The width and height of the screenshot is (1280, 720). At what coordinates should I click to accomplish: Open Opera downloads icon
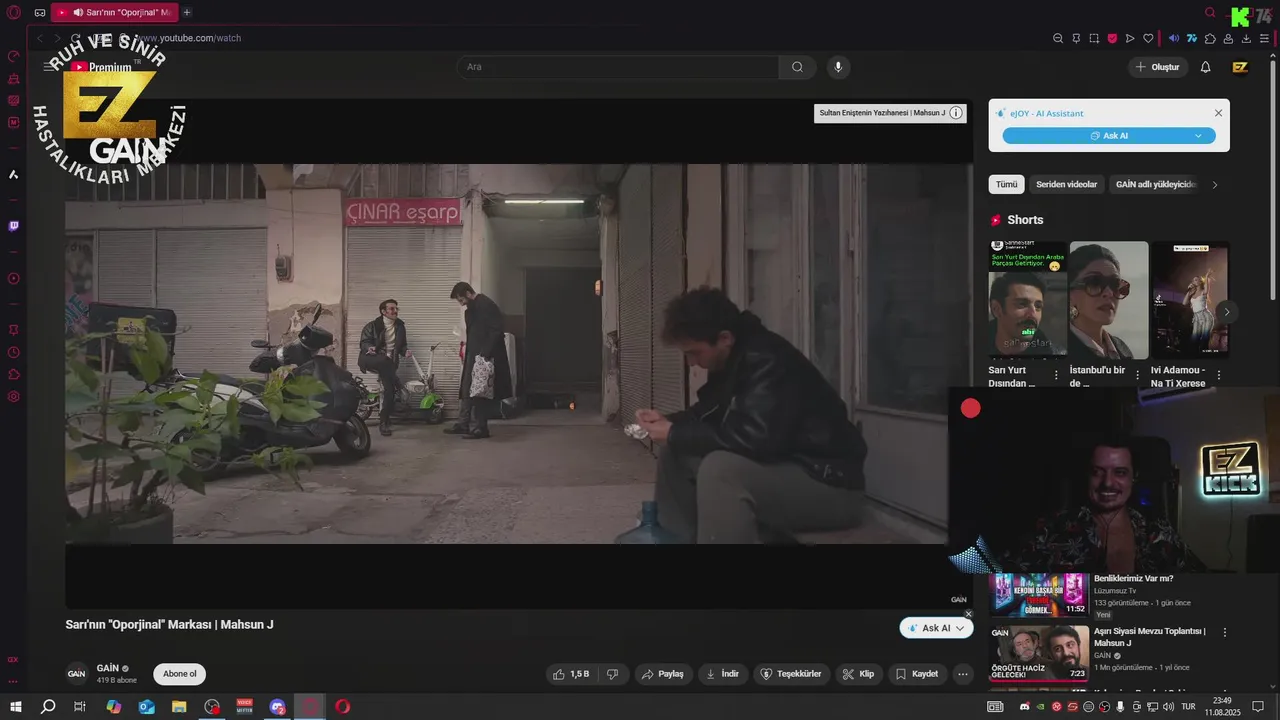click(x=1246, y=38)
